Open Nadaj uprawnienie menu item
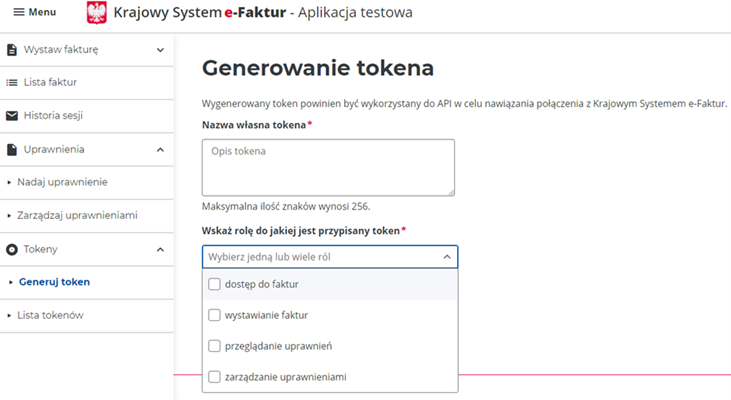This screenshot has width=731, height=400. pyautogui.click(x=62, y=182)
